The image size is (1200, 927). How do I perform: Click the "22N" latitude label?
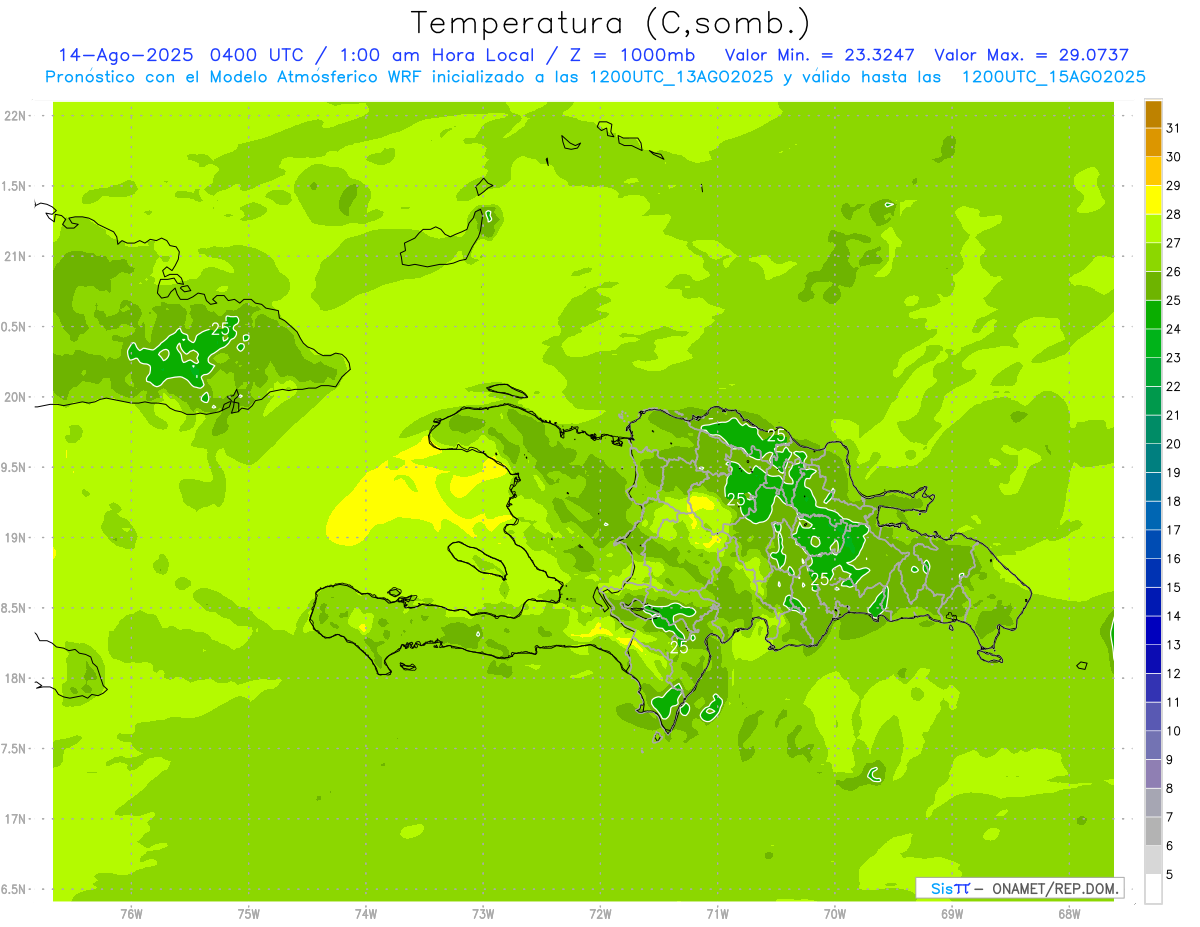[15, 115]
